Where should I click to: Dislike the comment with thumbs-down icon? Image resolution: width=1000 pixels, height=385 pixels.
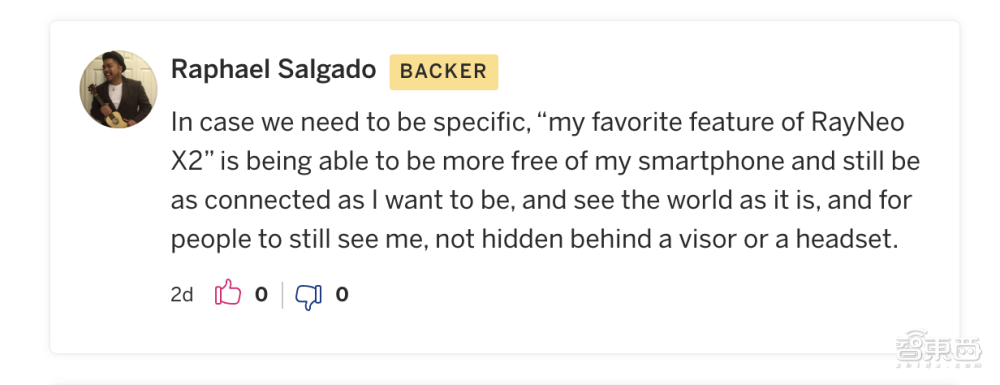click(x=309, y=295)
